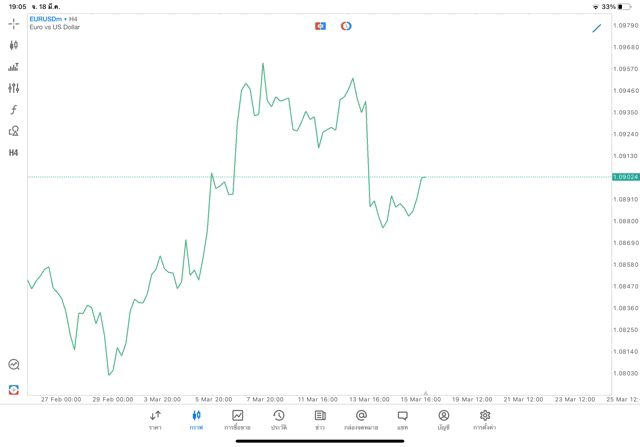
Task: Open chart settings sliders icon
Action: 14,88
